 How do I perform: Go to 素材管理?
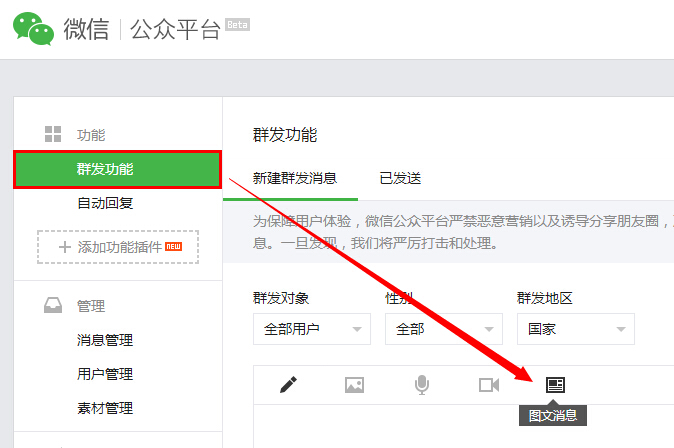[x=105, y=408]
